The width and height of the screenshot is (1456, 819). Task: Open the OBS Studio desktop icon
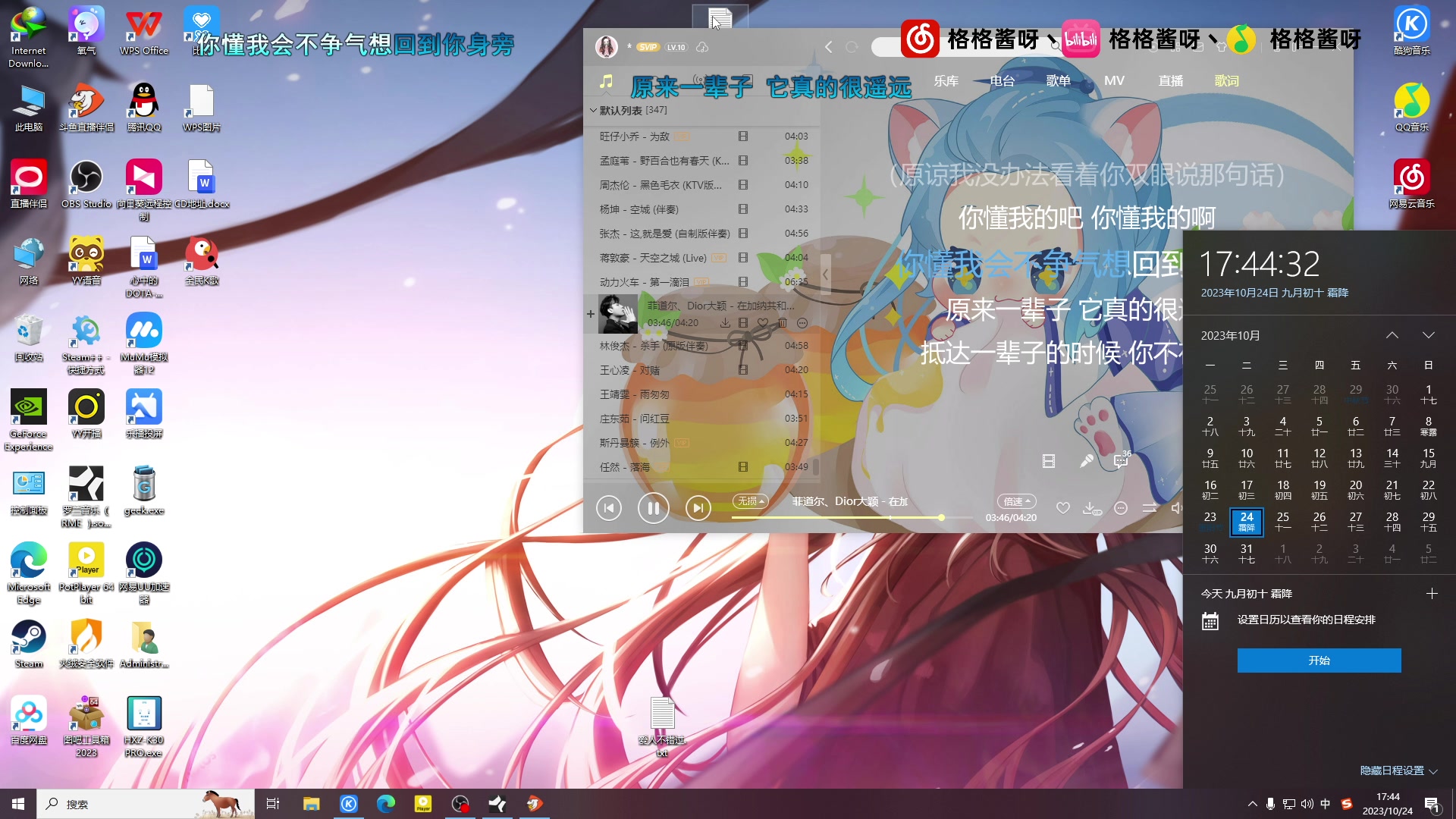click(x=86, y=184)
